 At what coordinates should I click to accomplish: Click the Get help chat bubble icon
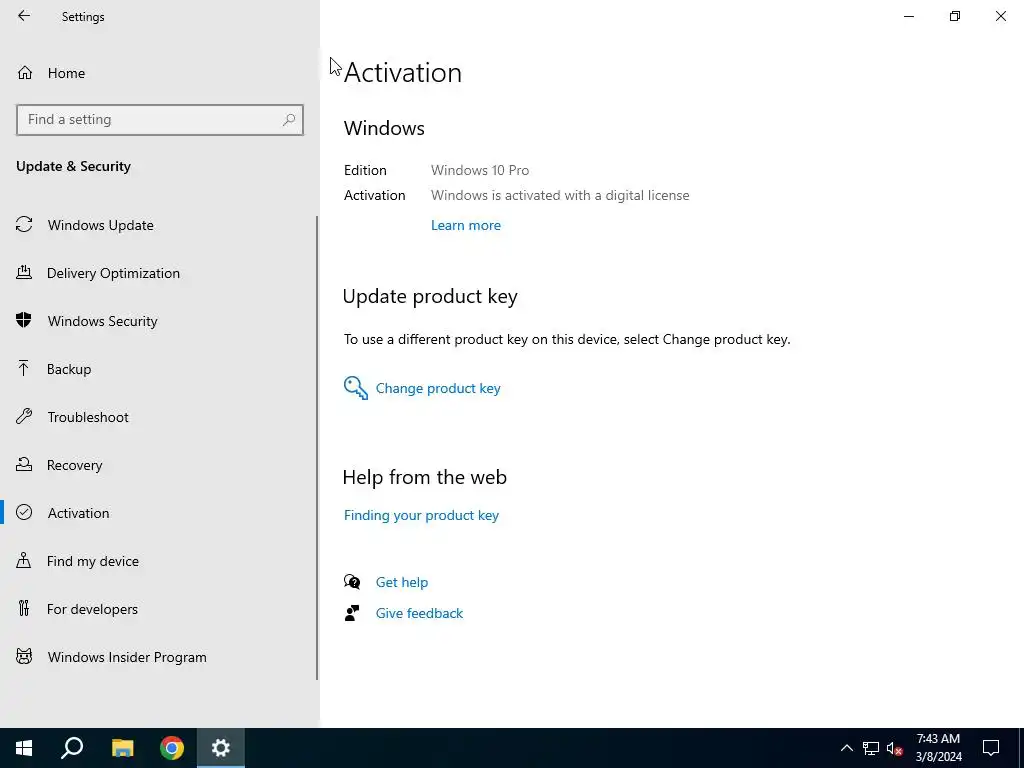[352, 581]
